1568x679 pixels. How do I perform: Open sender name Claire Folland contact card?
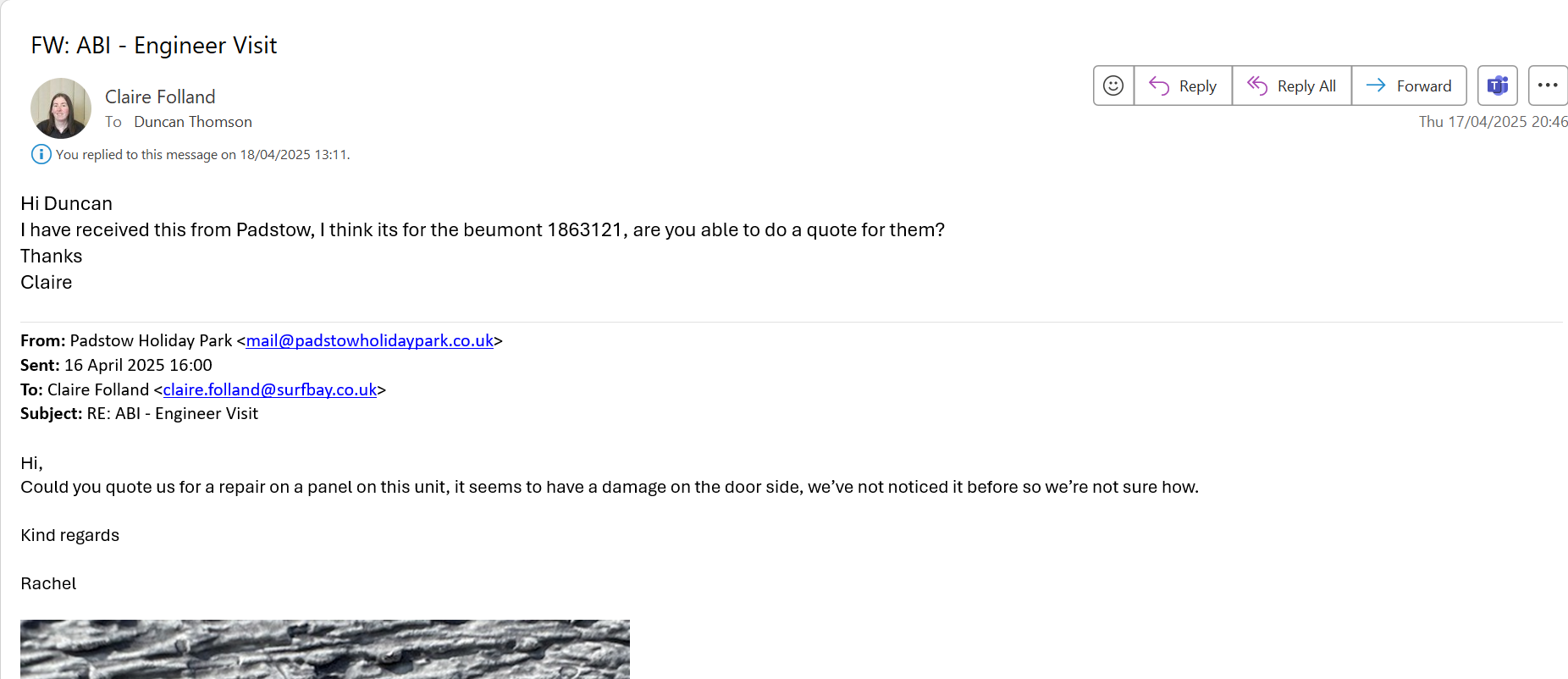click(x=160, y=97)
